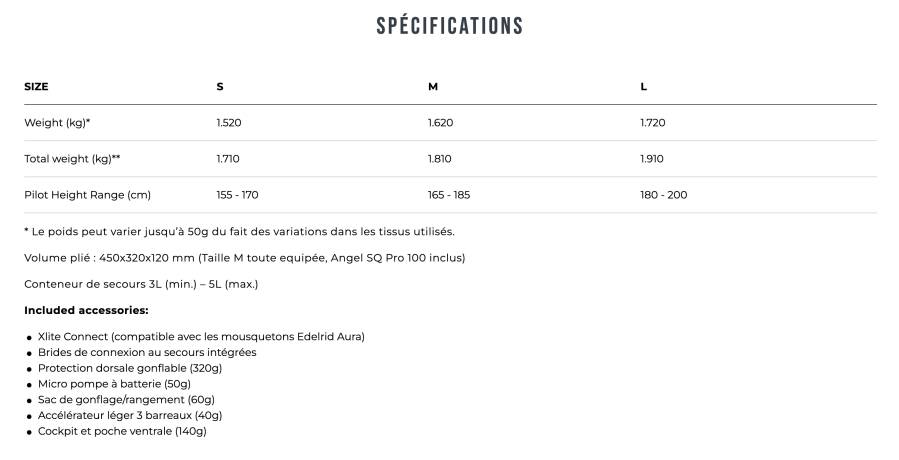
Task: Click the Volume plié dimensions line
Action: click(245, 258)
